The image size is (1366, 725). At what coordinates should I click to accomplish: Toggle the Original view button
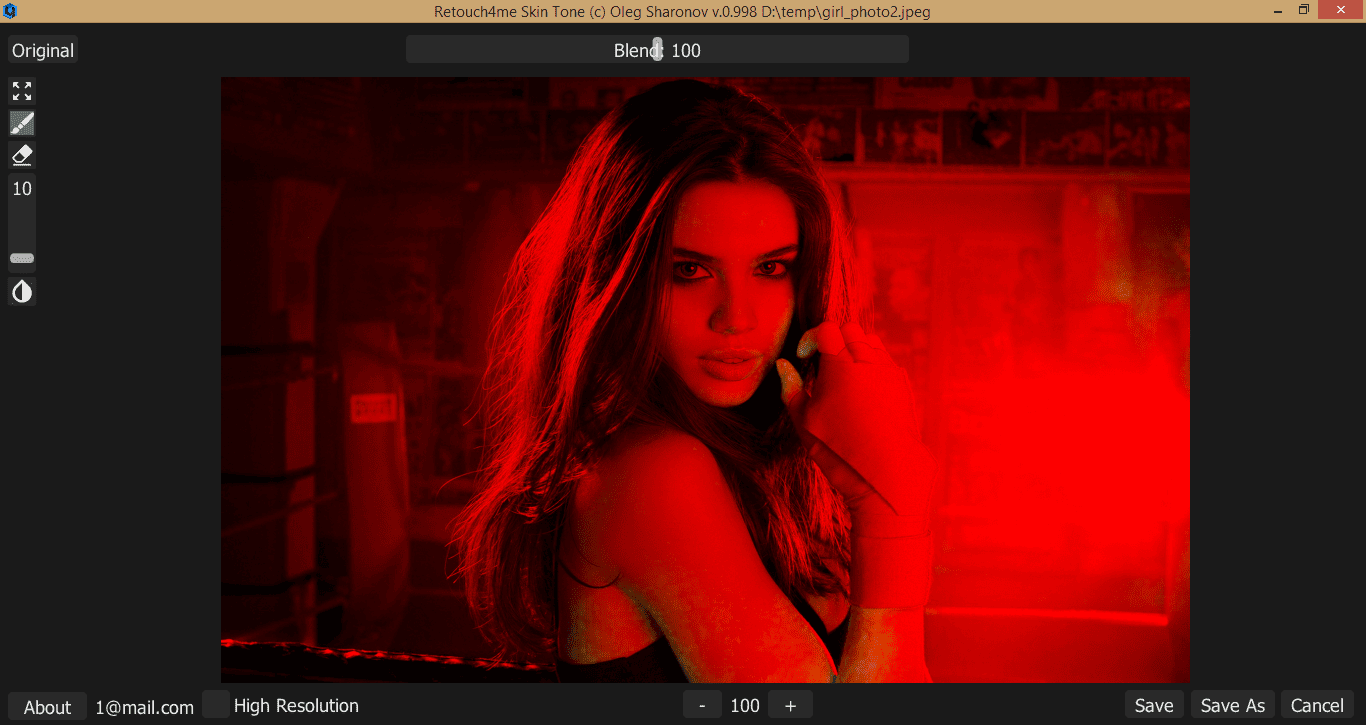(43, 50)
